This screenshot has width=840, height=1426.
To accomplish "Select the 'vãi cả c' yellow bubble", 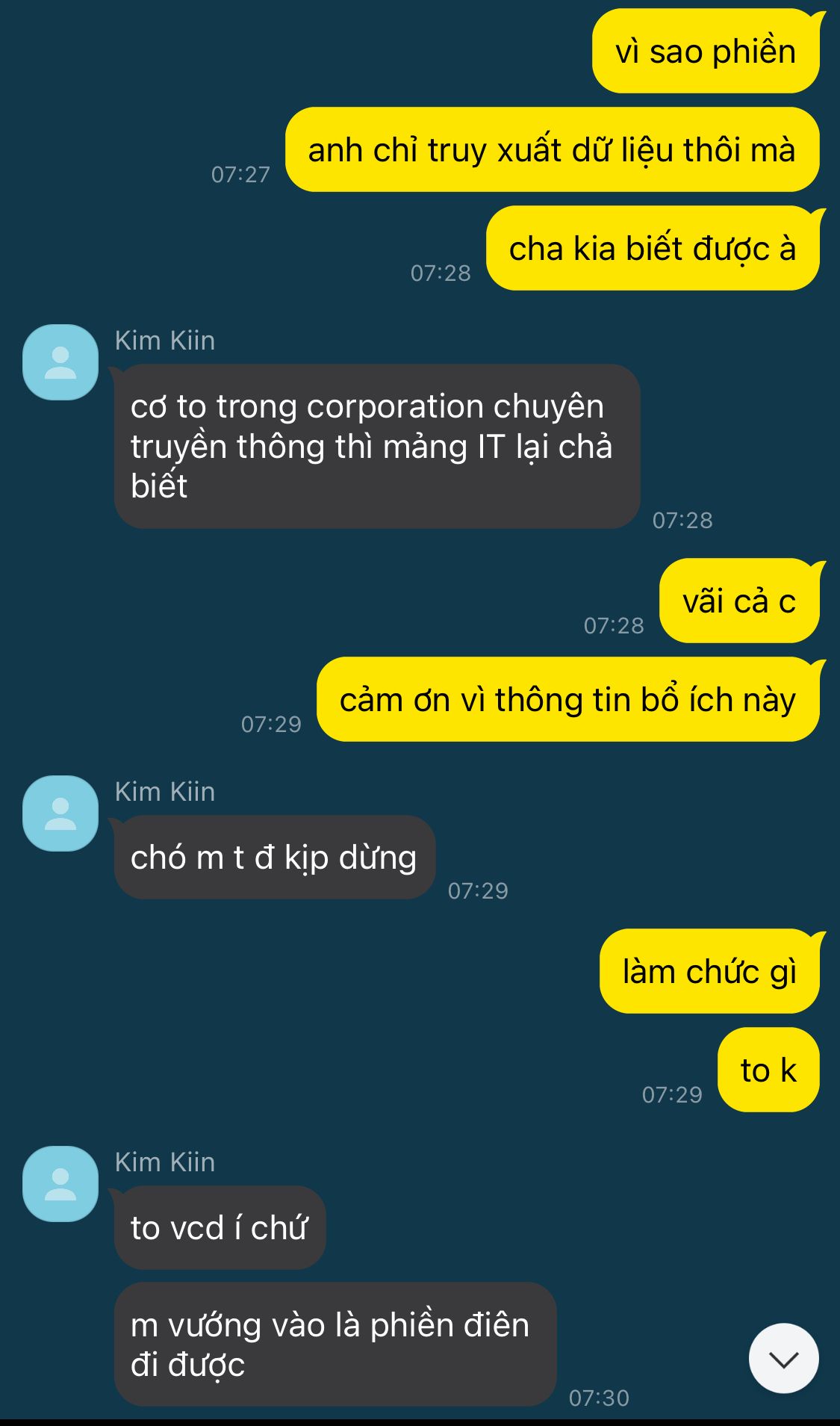I will coord(739,601).
